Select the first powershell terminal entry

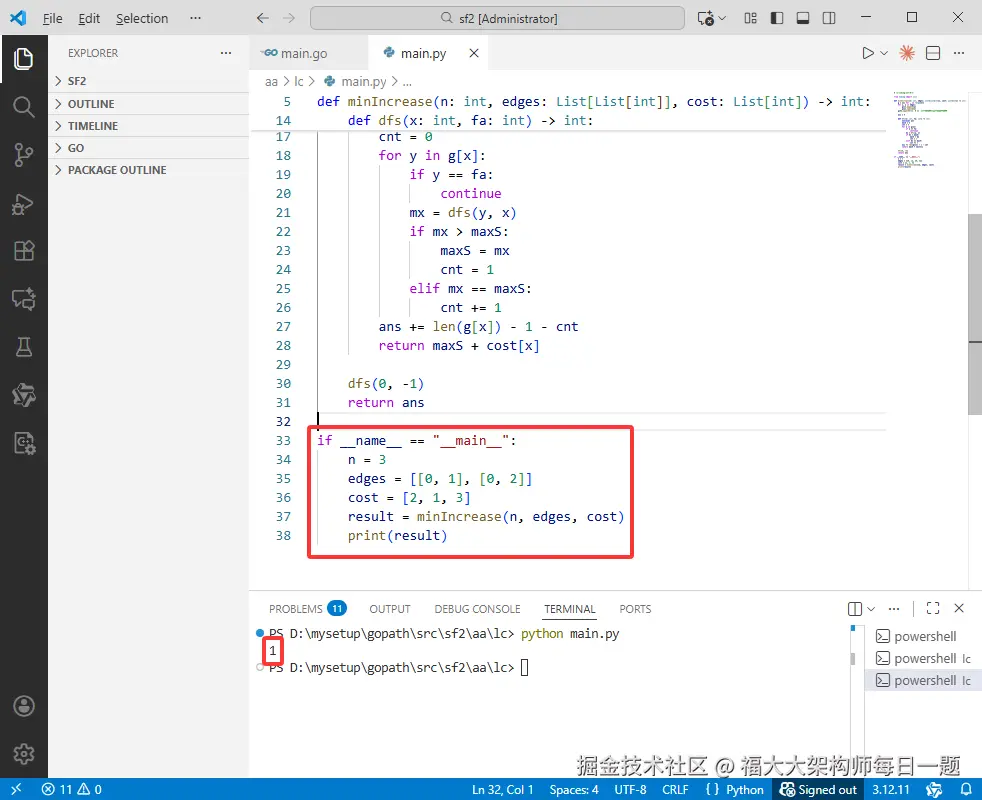coord(922,636)
